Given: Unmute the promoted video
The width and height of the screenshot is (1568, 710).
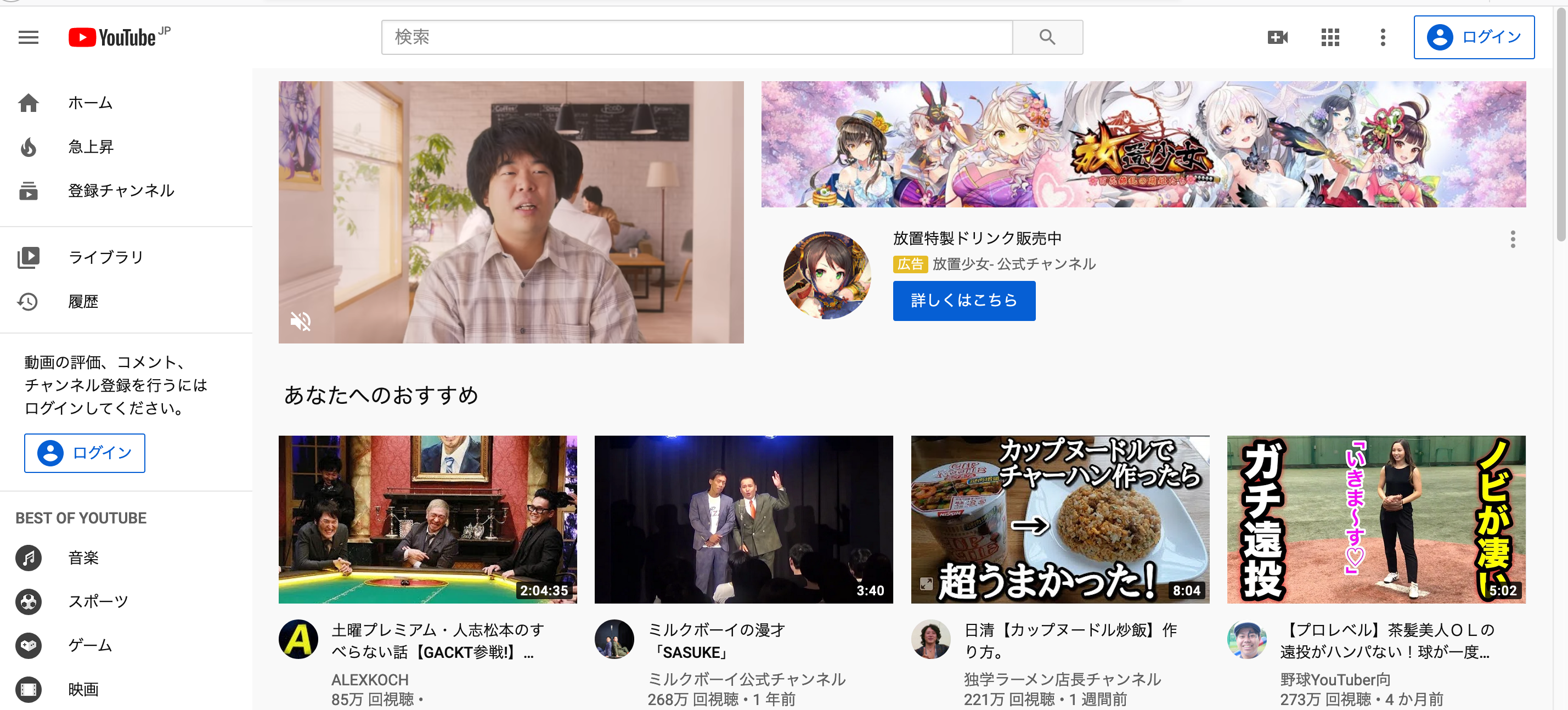Looking at the screenshot, I should (x=301, y=321).
